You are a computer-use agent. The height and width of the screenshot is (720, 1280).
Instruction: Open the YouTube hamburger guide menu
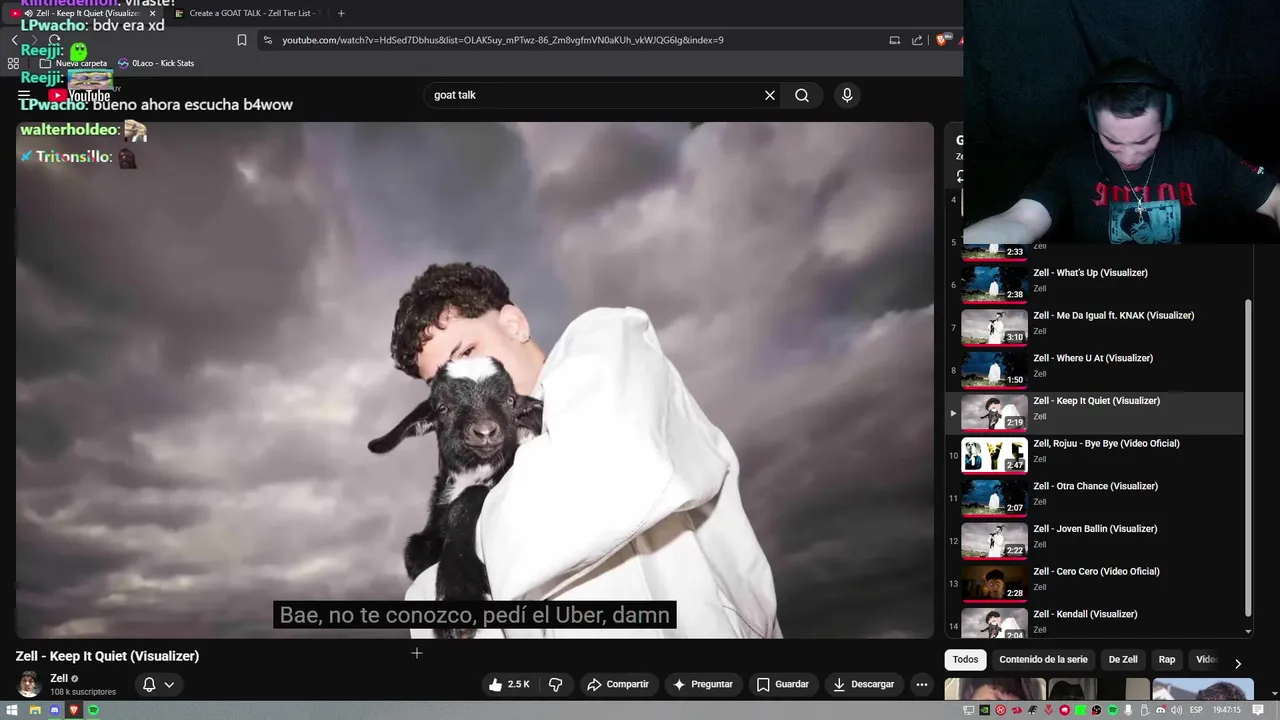click(x=24, y=96)
